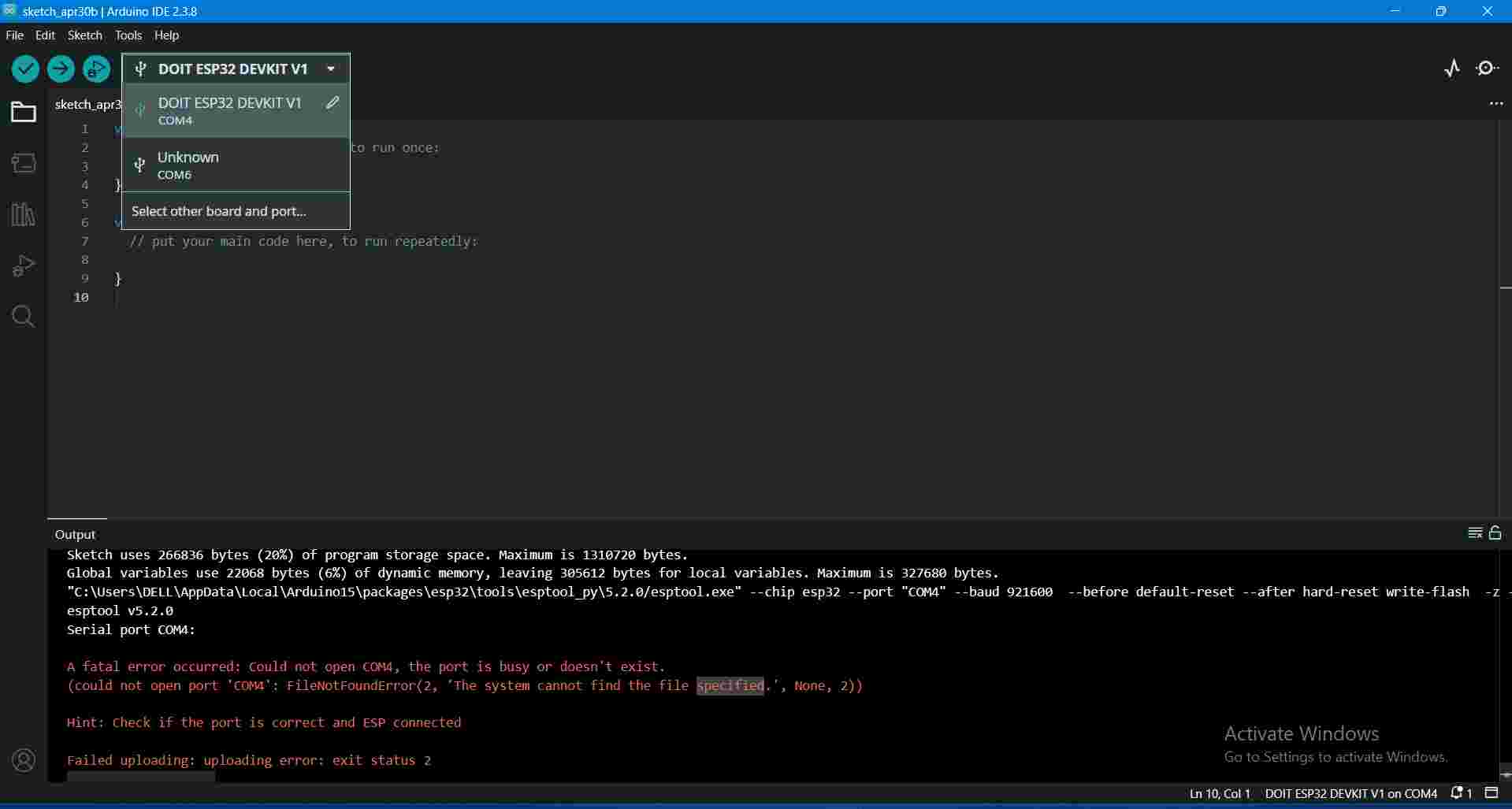Open the Debug sidebar panel
The image size is (1512, 809).
coord(24,265)
